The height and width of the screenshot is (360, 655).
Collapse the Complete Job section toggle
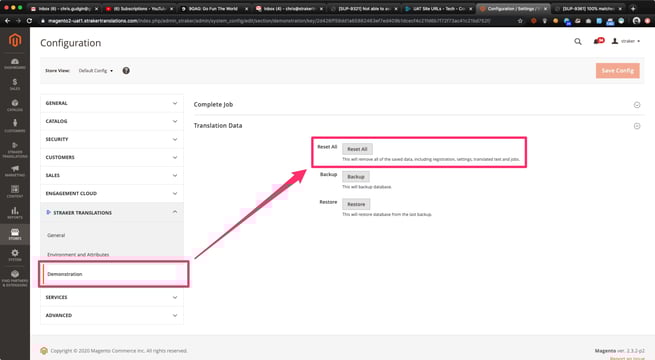point(637,105)
